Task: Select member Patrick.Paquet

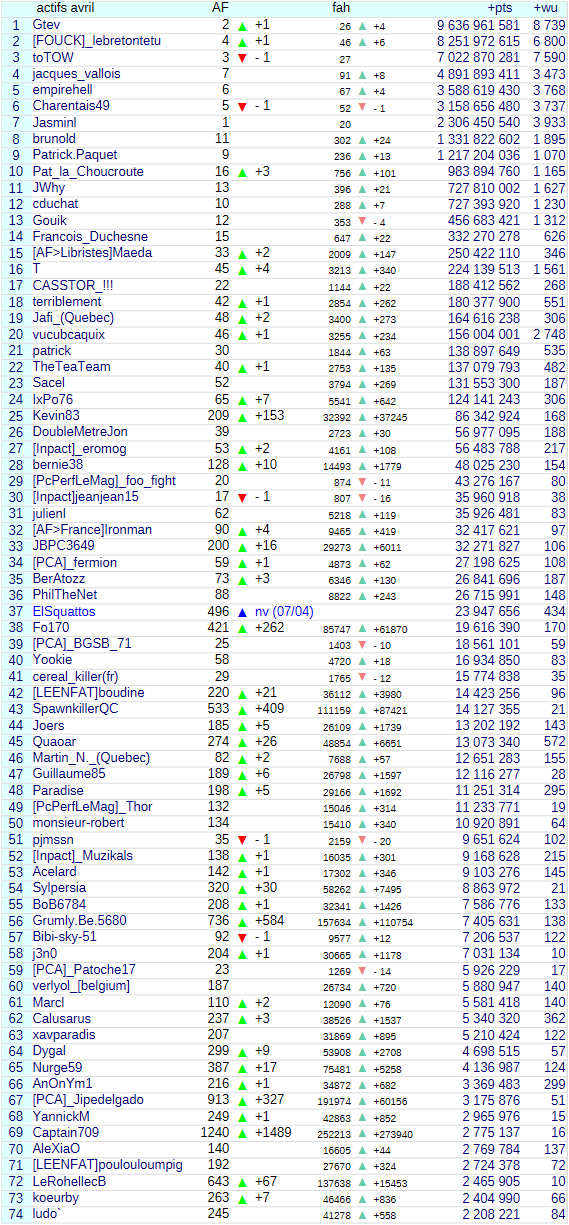Action: pos(76,154)
